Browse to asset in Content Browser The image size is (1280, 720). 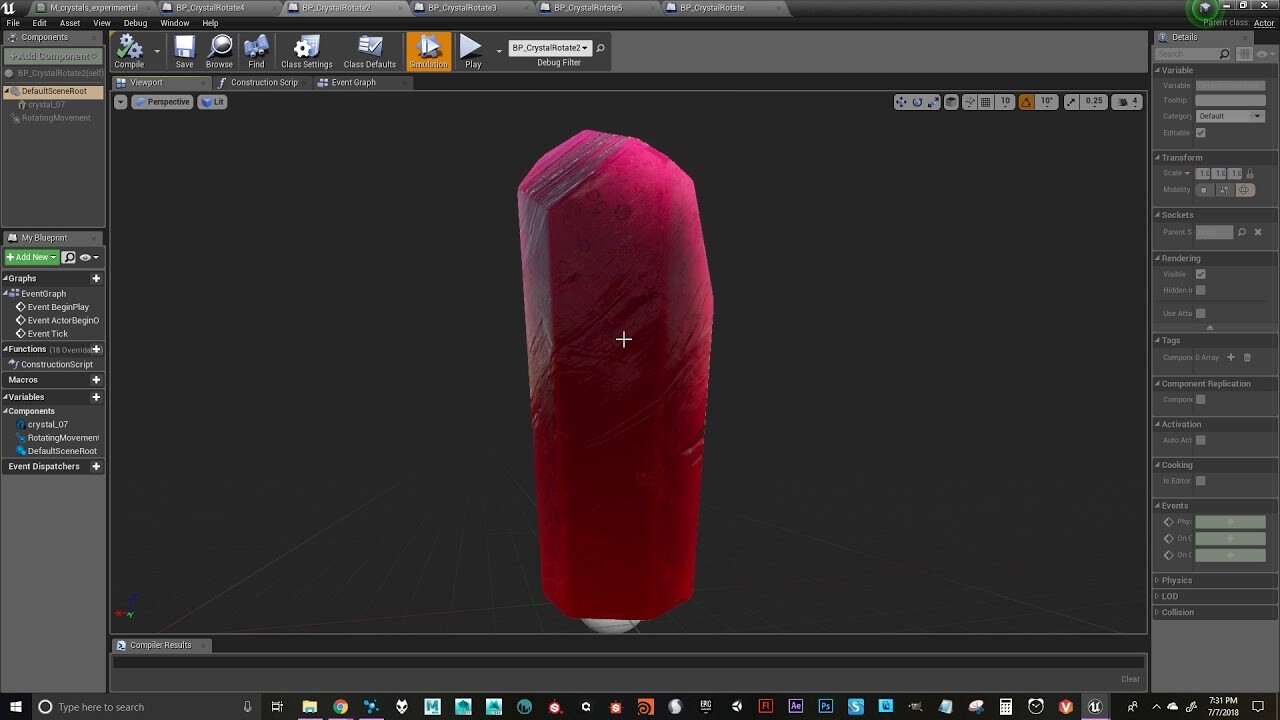point(219,50)
